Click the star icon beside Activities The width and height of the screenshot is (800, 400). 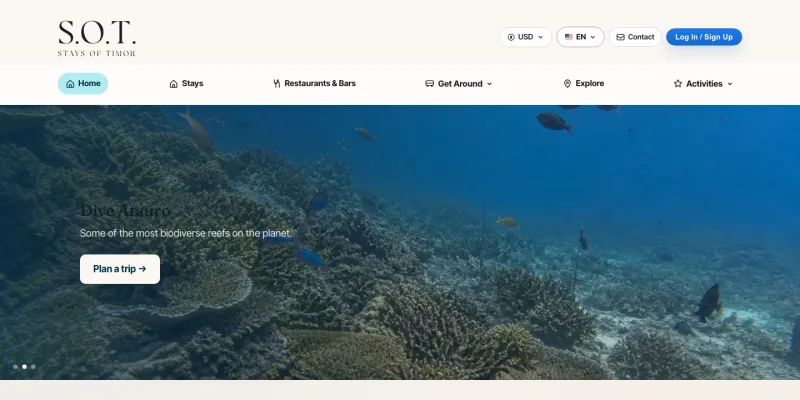(x=678, y=84)
